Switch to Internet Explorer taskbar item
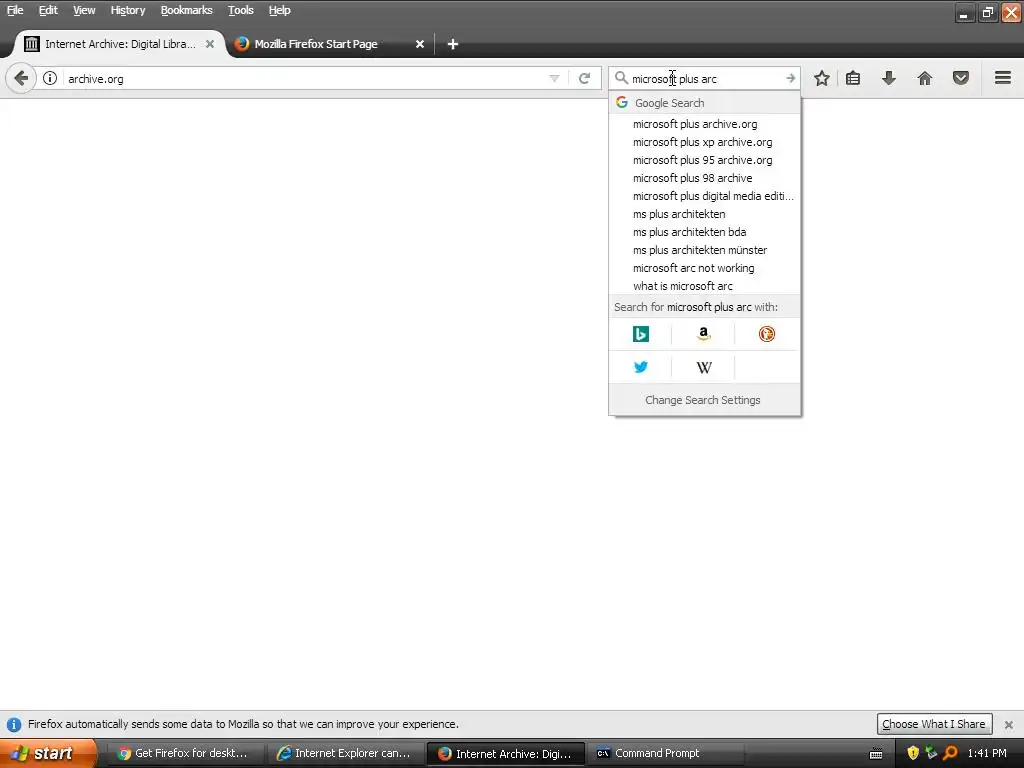Image resolution: width=1024 pixels, height=768 pixels. point(344,753)
